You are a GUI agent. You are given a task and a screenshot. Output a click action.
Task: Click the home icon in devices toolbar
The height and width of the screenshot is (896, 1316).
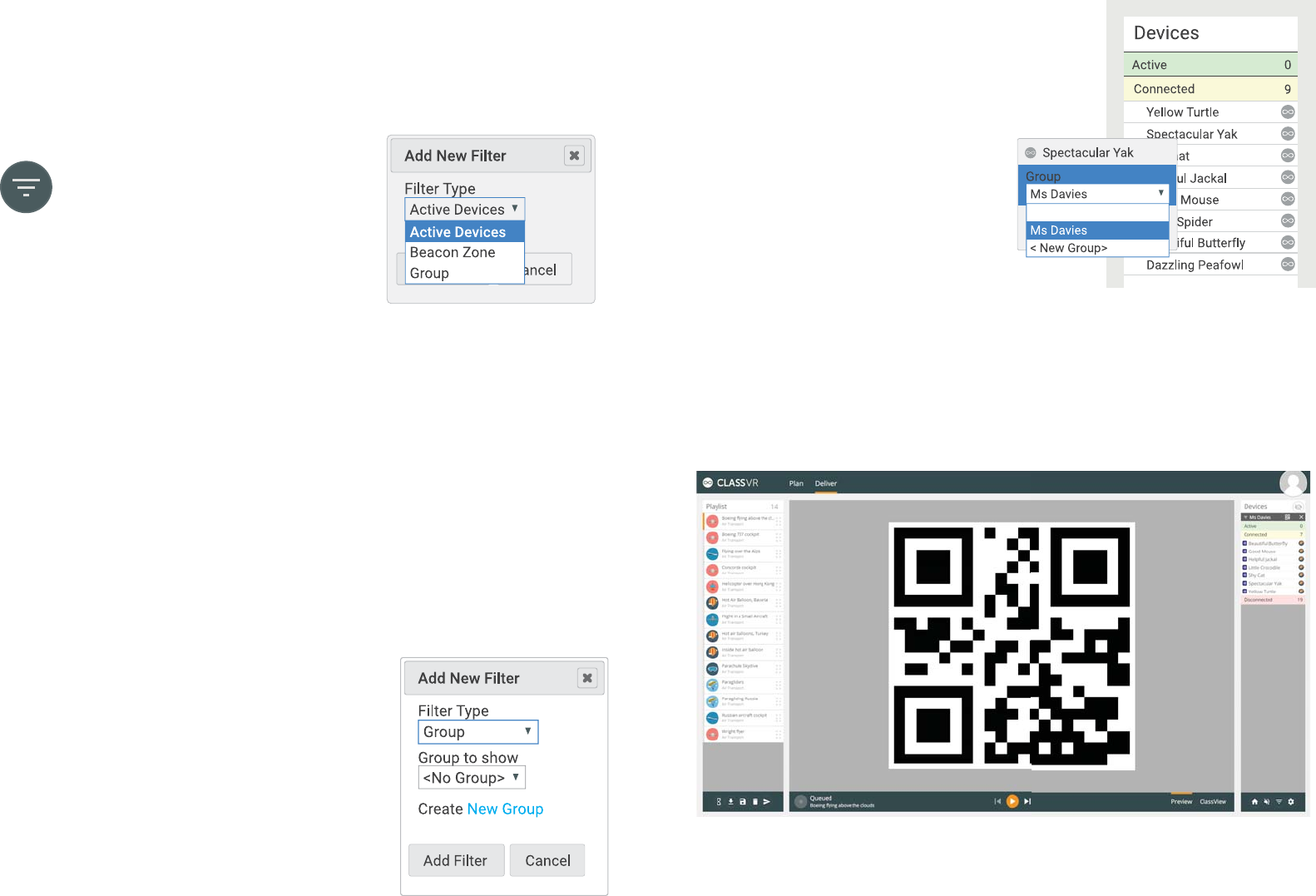1254,802
